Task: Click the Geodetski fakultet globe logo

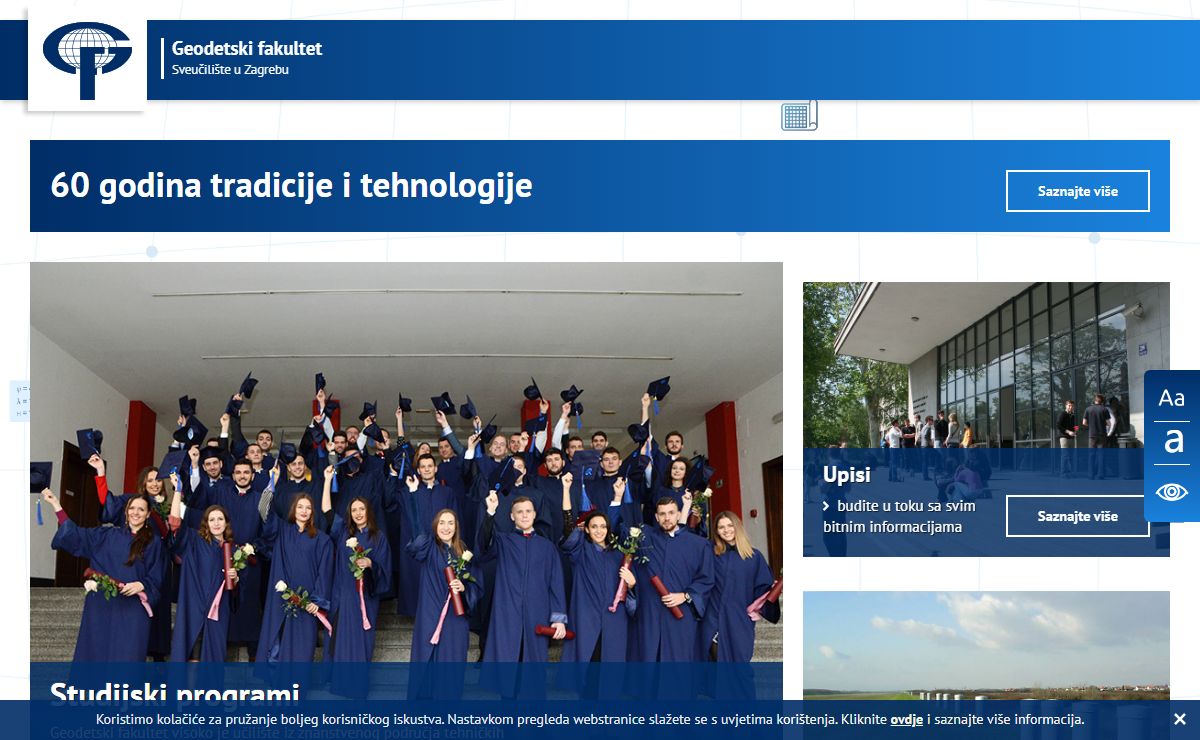Action: (87, 60)
